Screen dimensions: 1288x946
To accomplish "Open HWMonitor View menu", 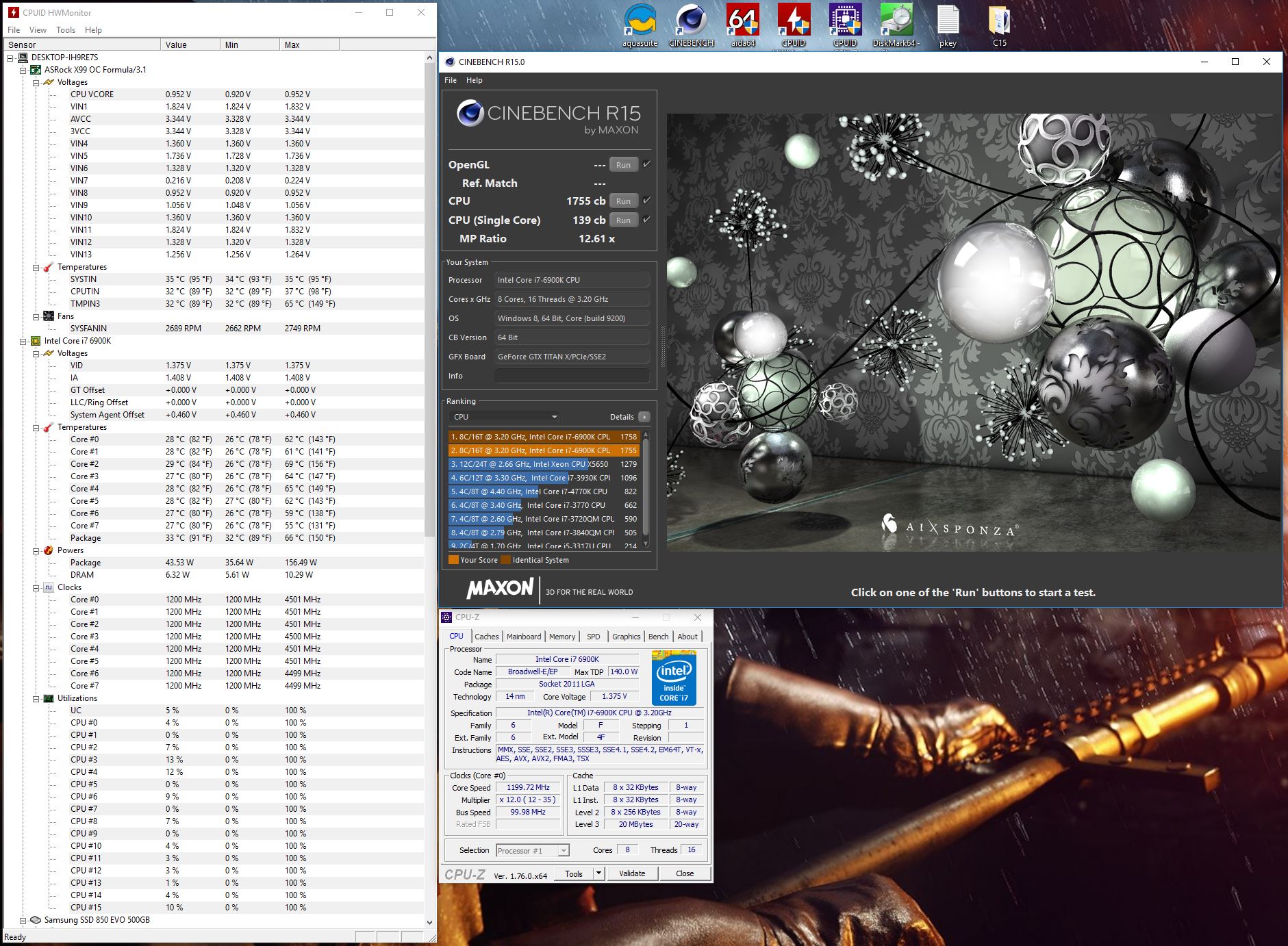I will coord(38,30).
